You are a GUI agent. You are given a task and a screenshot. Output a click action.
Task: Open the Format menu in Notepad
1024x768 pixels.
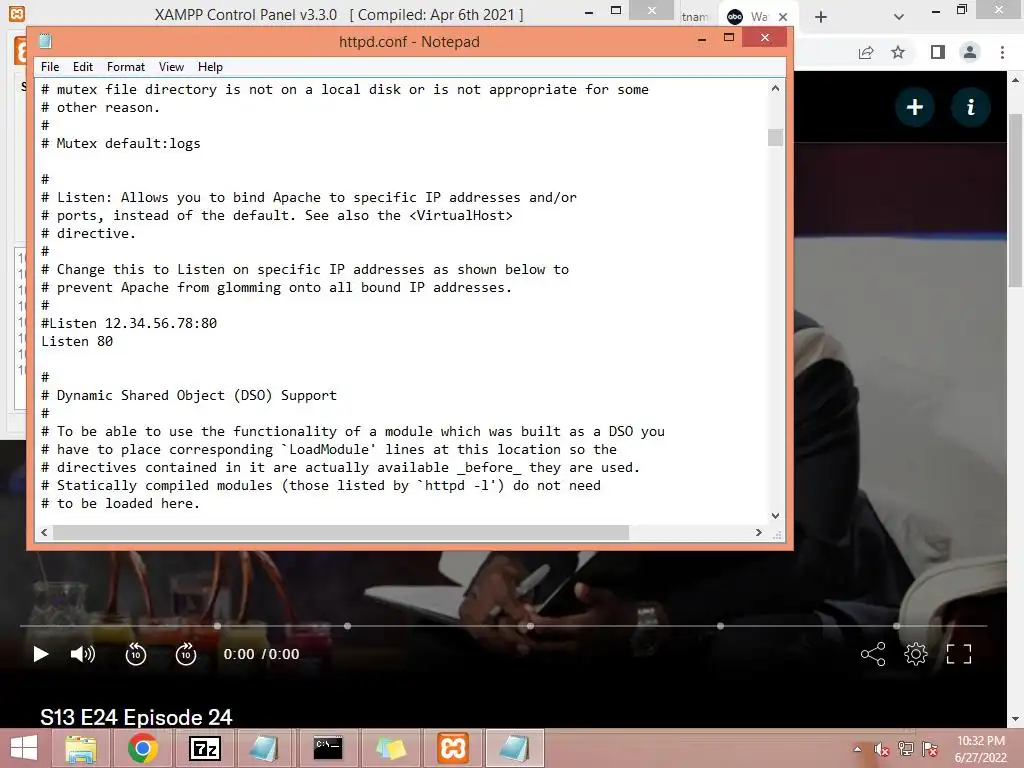125,67
